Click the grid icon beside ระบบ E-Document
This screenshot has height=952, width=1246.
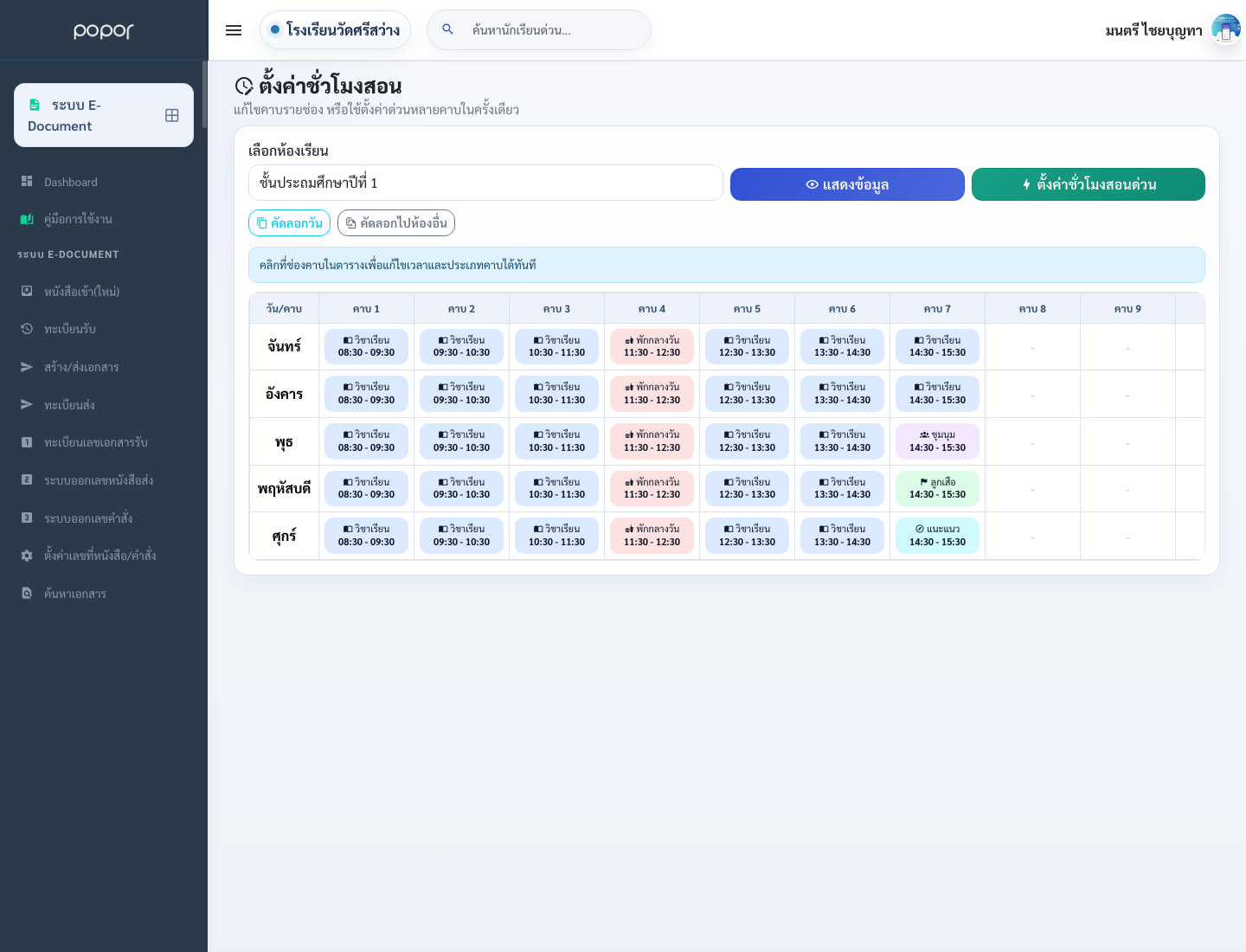(x=172, y=115)
